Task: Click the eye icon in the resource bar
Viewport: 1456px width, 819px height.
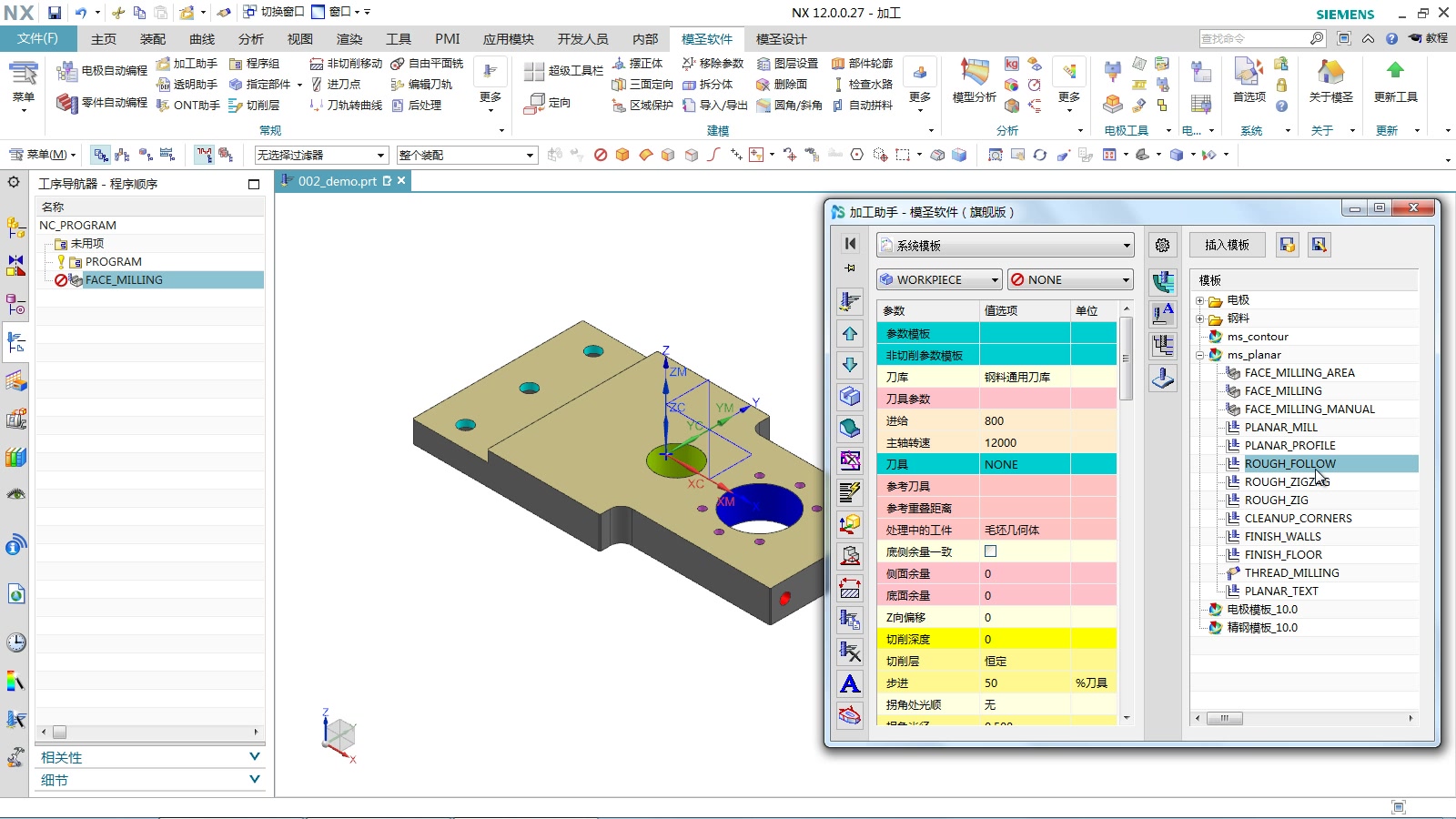Action: pos(16,494)
